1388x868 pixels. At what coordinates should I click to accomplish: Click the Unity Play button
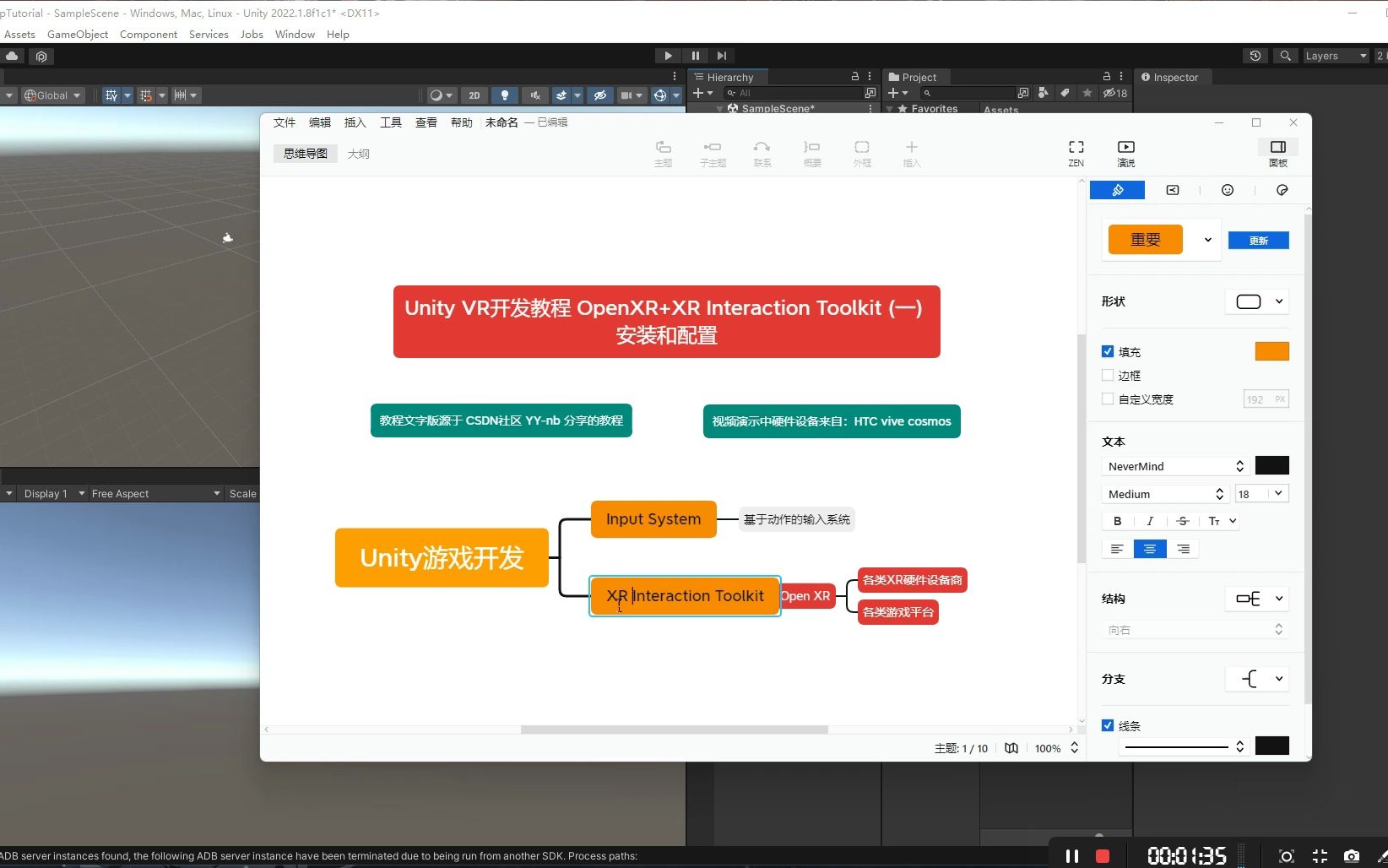668,56
